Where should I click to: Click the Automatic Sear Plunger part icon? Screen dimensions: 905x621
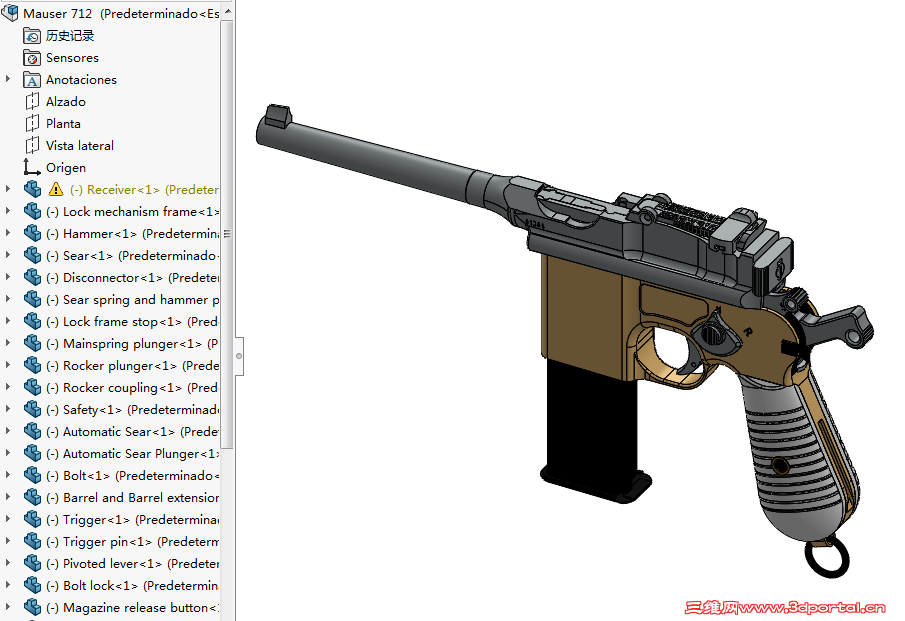[x=32, y=453]
